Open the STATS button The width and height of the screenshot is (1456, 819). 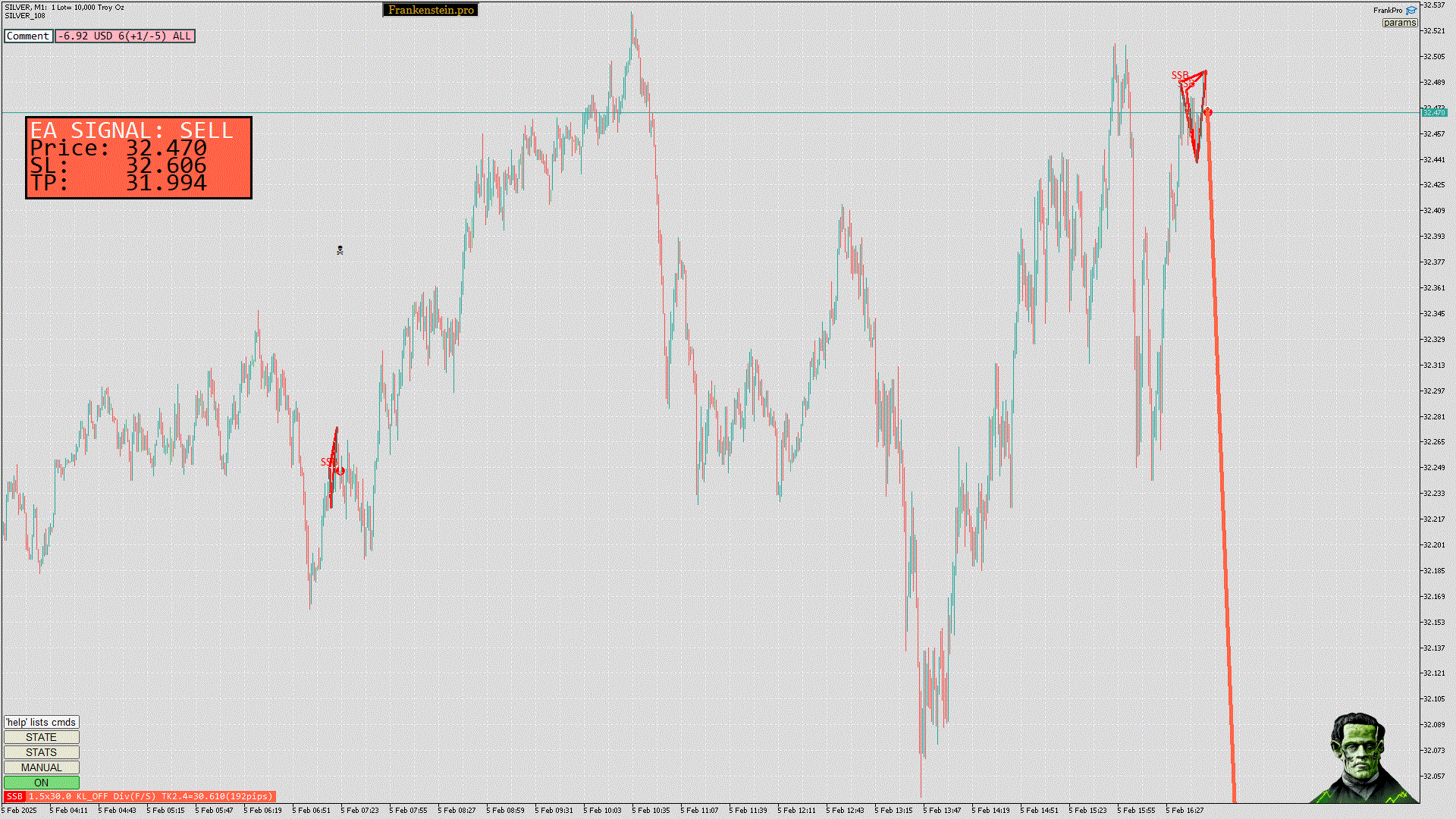pyautogui.click(x=42, y=752)
